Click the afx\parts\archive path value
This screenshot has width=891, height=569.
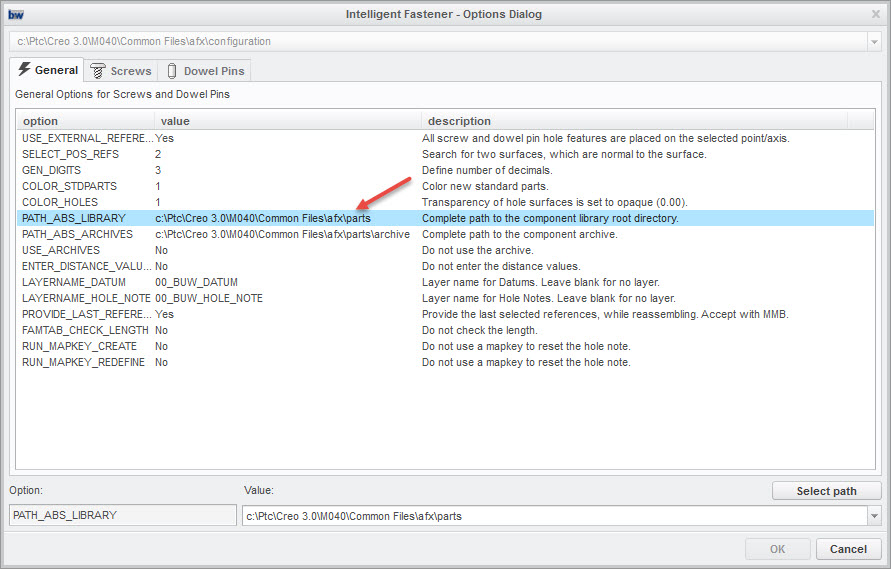282,234
